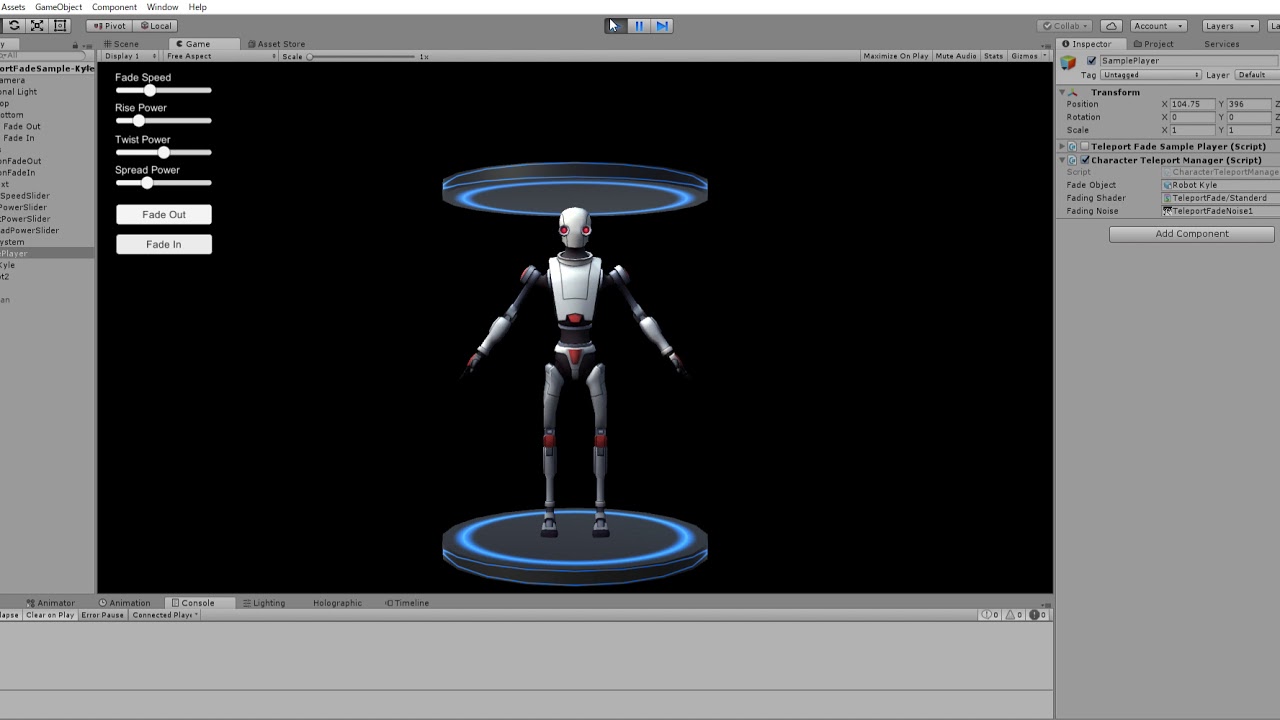Image resolution: width=1280 pixels, height=720 pixels.
Task: Click the SamplePlayer object cube icon
Action: (x=1068, y=63)
